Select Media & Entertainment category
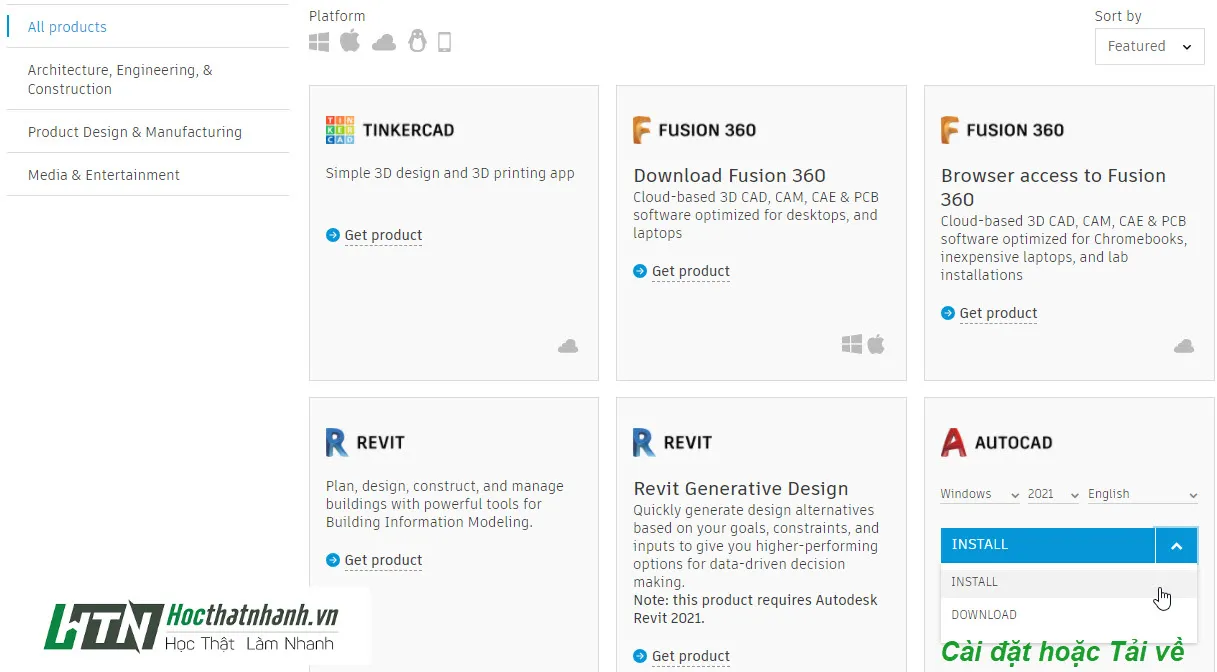 click(104, 175)
